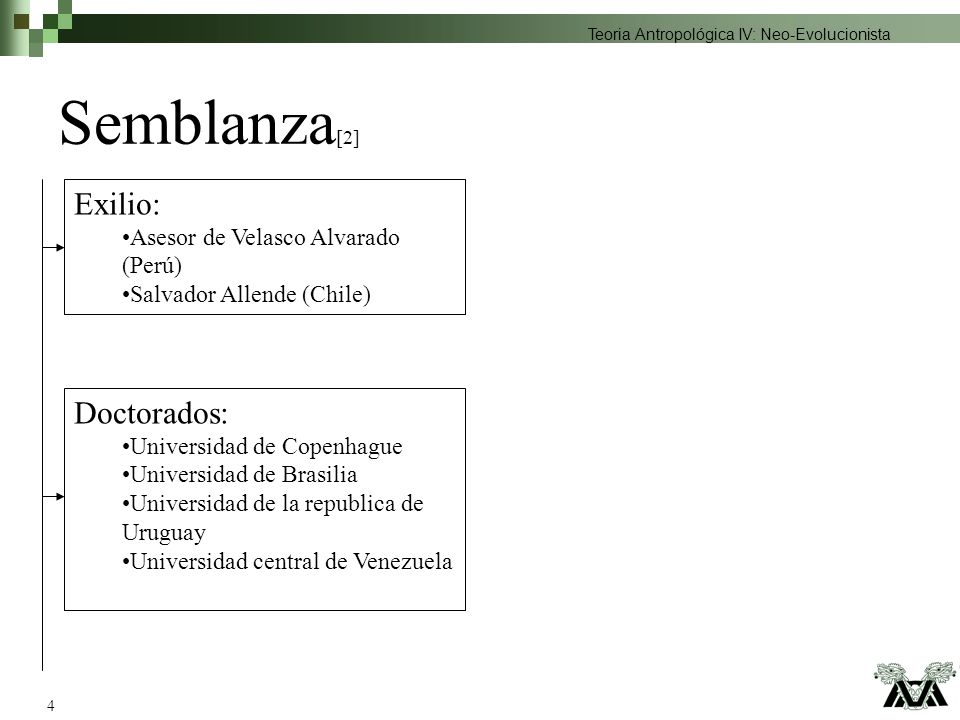Click the header 'Teoria Antropológica IV: Neo-Evolucionista'
The height and width of the screenshot is (720, 960).
739,34
